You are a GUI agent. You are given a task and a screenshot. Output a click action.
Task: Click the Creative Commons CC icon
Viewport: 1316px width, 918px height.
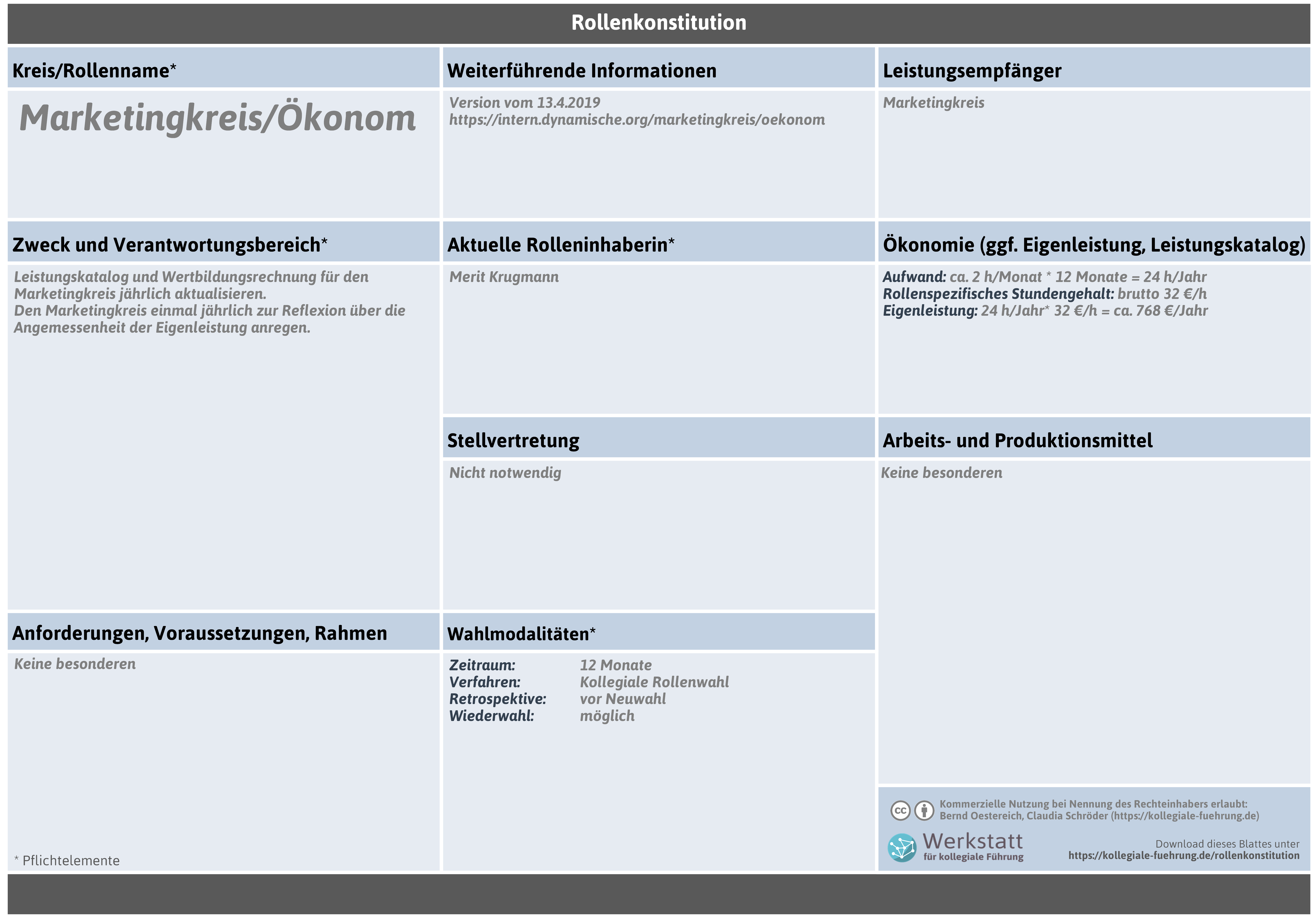[x=900, y=810]
